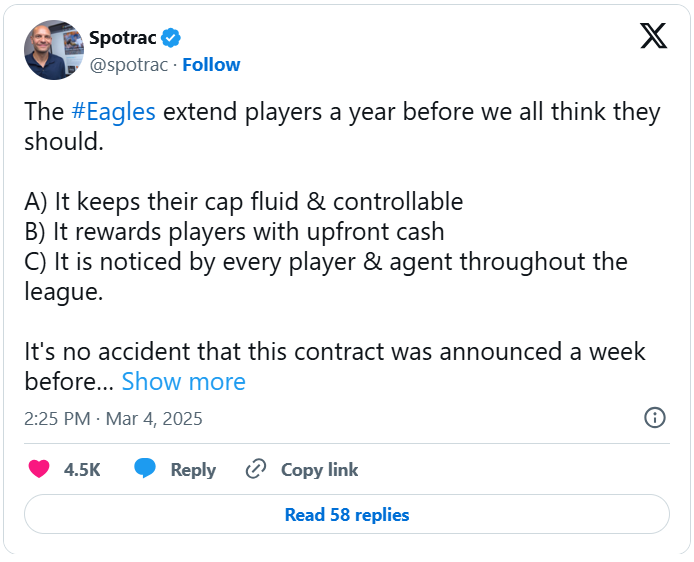
Task: Click the blue verified badge beside Spotrac
Action: tap(171, 38)
